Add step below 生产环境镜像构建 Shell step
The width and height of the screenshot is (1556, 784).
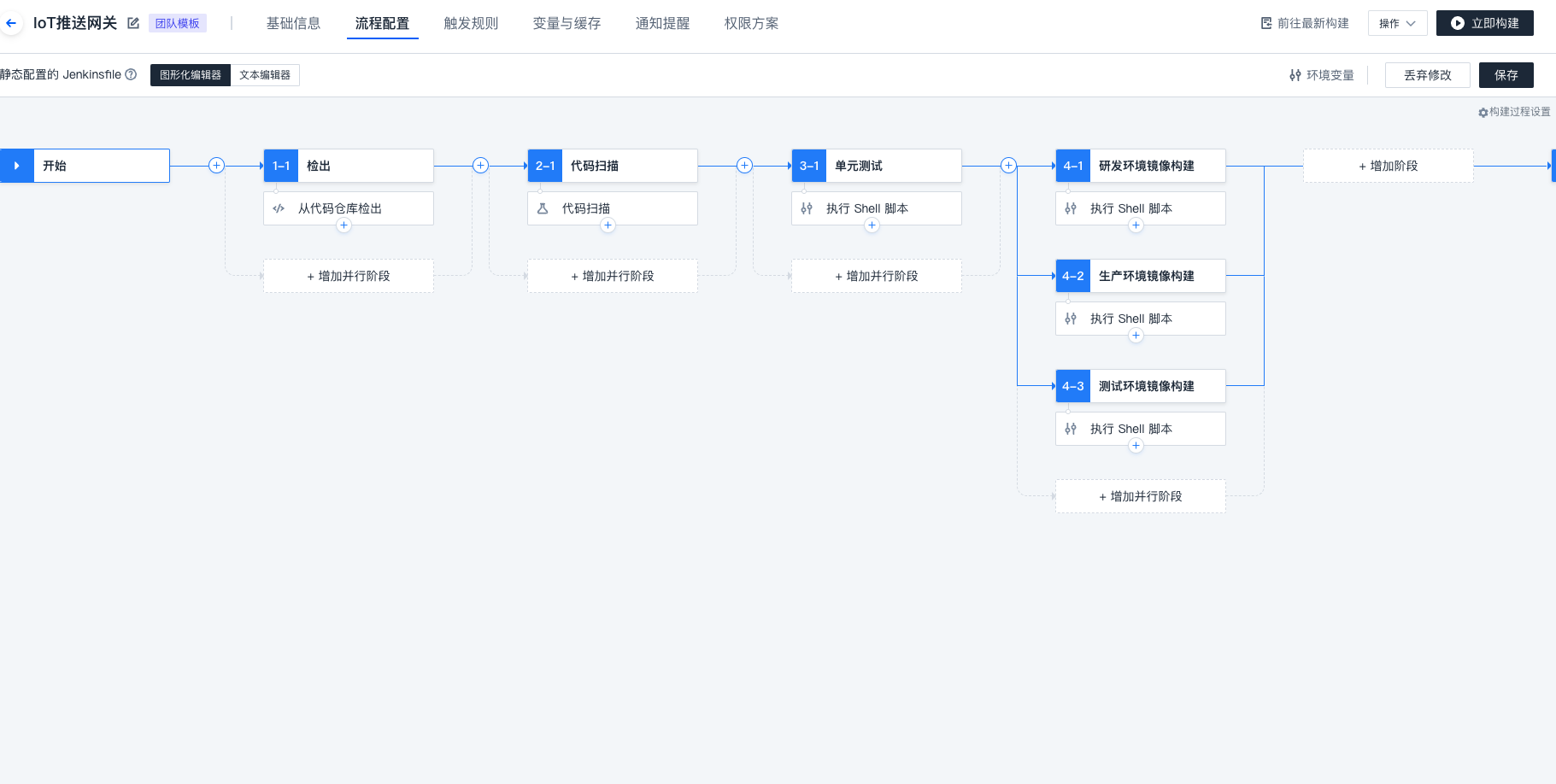click(x=1136, y=336)
